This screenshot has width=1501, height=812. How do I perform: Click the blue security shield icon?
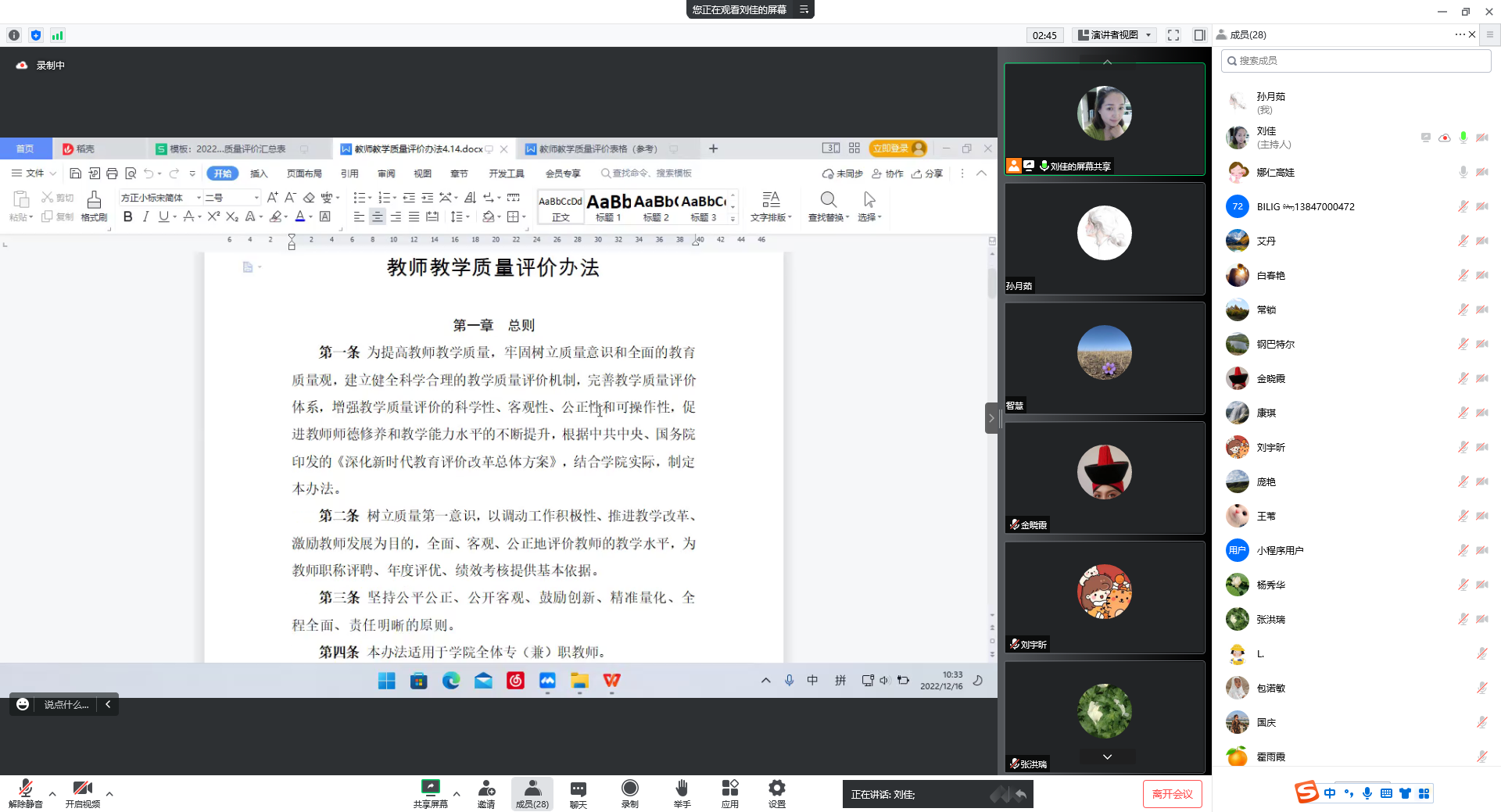(x=36, y=35)
